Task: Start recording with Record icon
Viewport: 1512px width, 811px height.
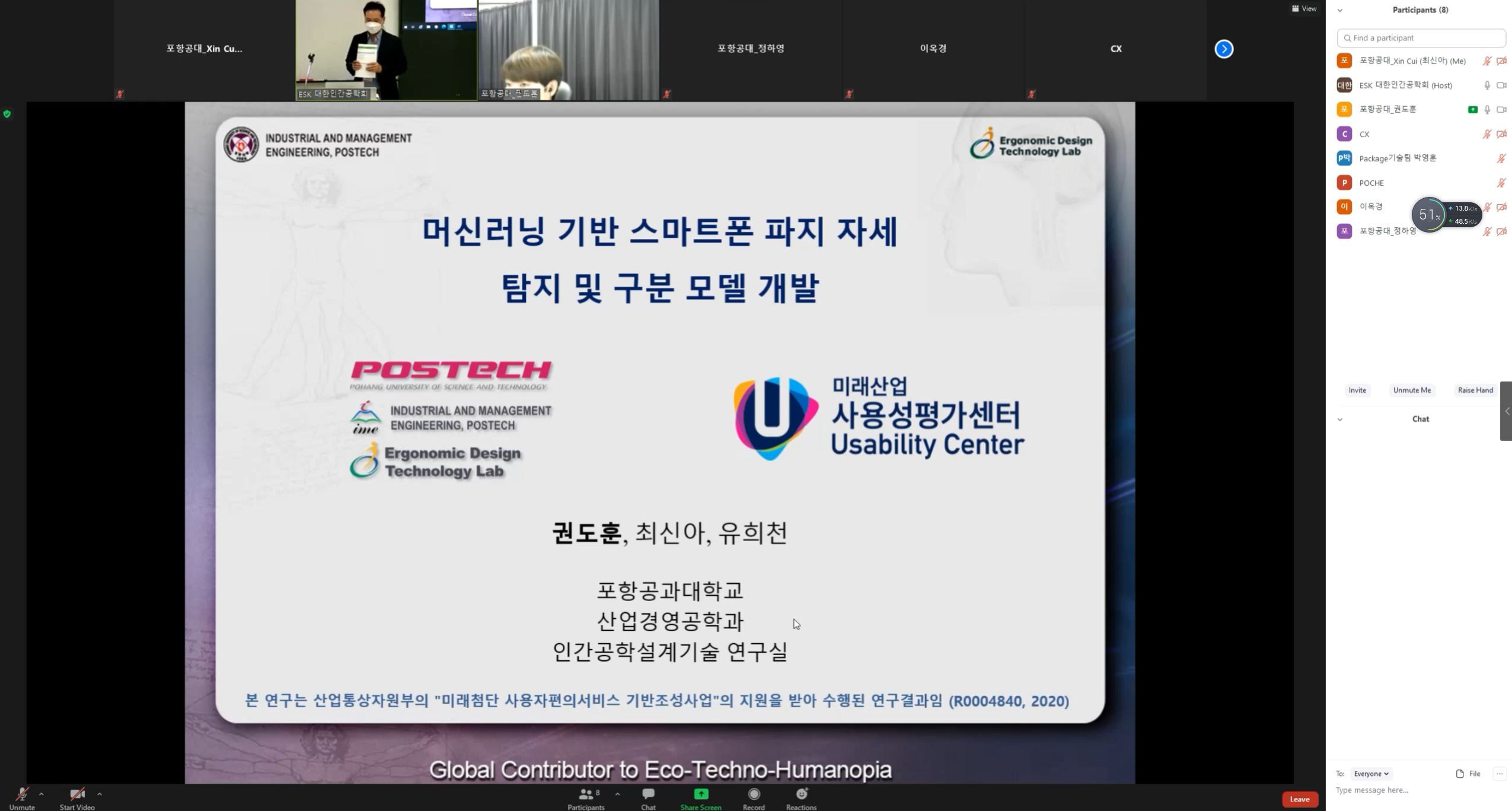Action: (x=754, y=794)
